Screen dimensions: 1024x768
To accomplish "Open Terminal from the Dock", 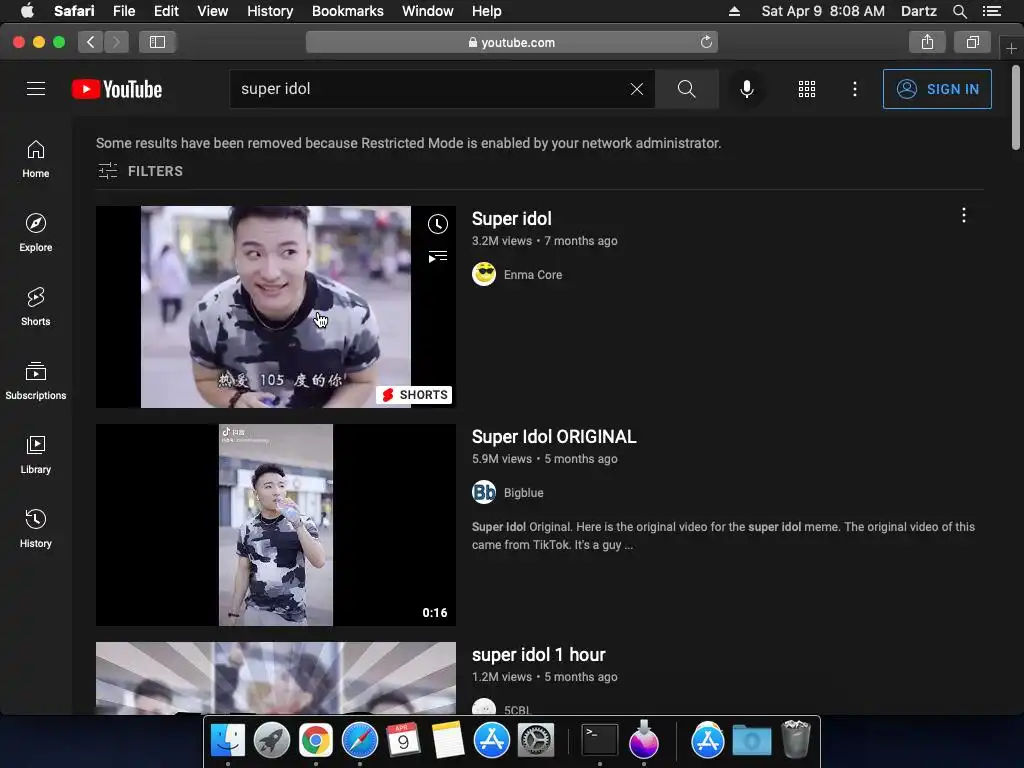I will 600,740.
